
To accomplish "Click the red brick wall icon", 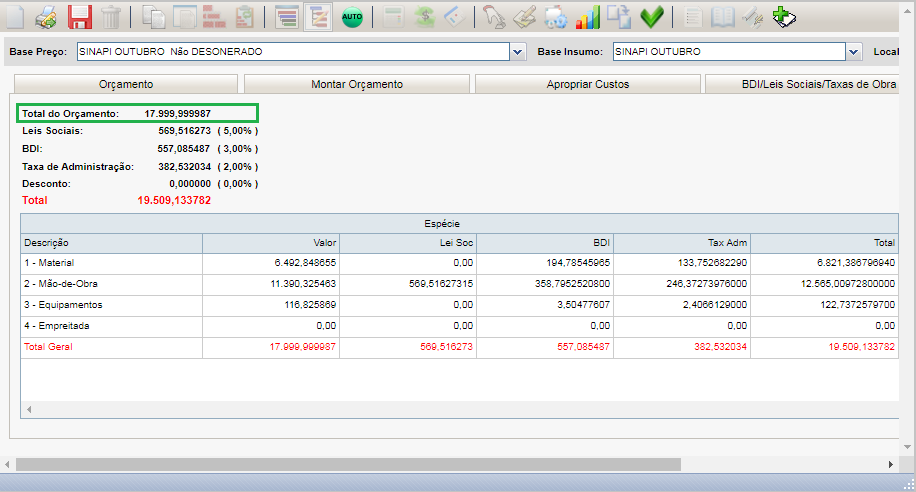I will [x=214, y=17].
